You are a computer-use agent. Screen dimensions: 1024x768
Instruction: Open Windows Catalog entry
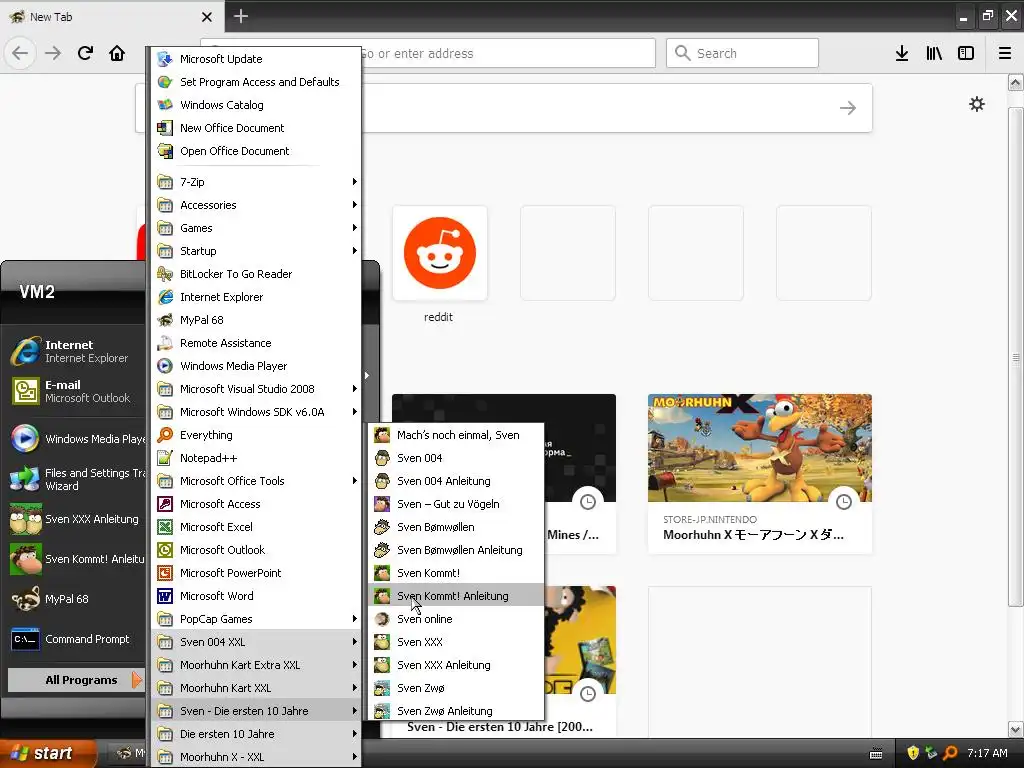click(x=256, y=104)
